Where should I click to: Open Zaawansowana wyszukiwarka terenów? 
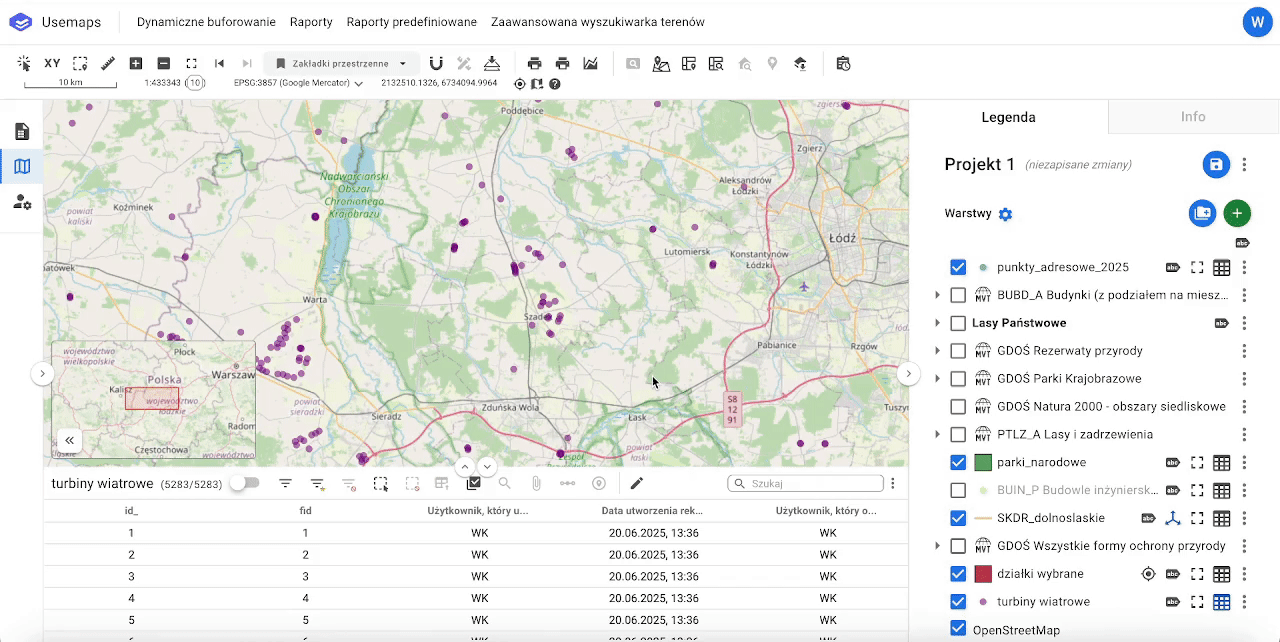pyautogui.click(x=597, y=22)
